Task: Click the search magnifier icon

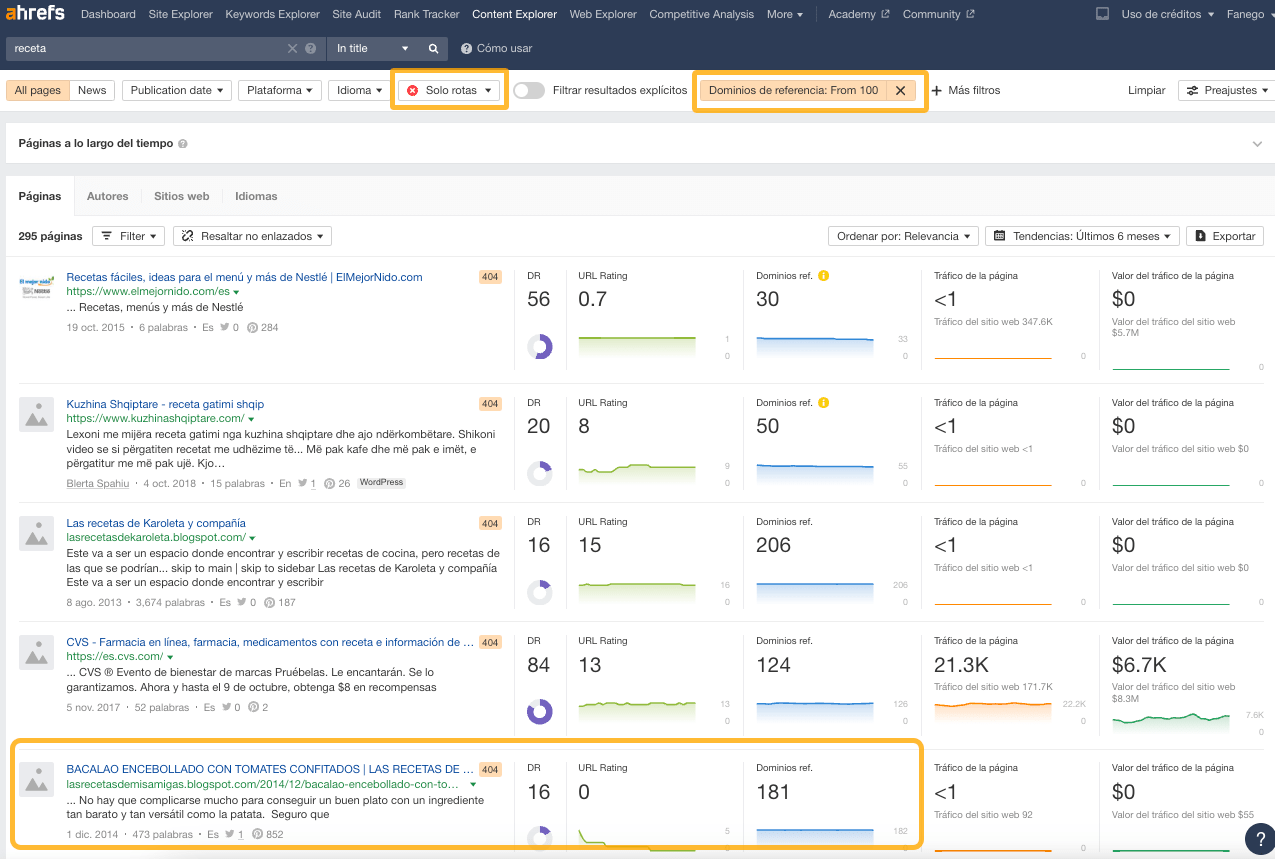Action: point(434,48)
